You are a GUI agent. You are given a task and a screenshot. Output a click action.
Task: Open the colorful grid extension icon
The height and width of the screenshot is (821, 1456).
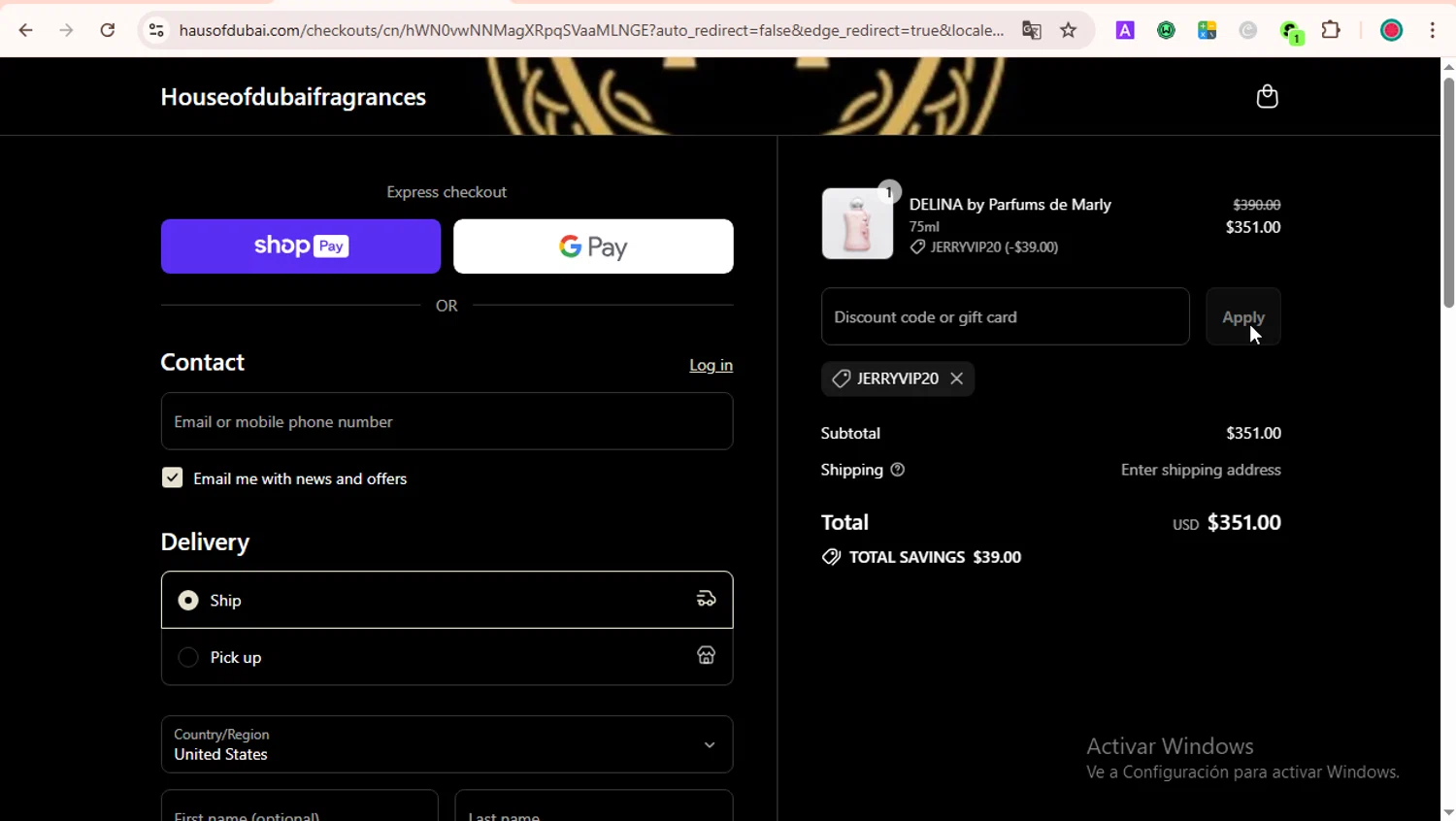click(1208, 30)
